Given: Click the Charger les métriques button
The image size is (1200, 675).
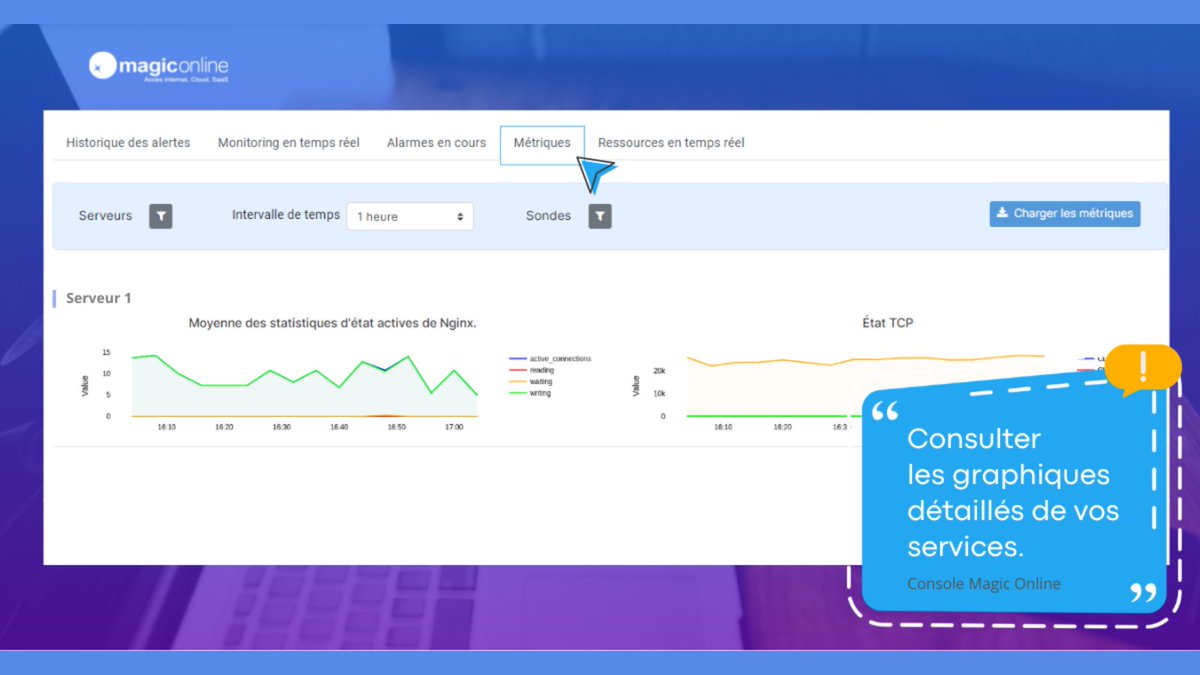Looking at the screenshot, I should 1064,213.
